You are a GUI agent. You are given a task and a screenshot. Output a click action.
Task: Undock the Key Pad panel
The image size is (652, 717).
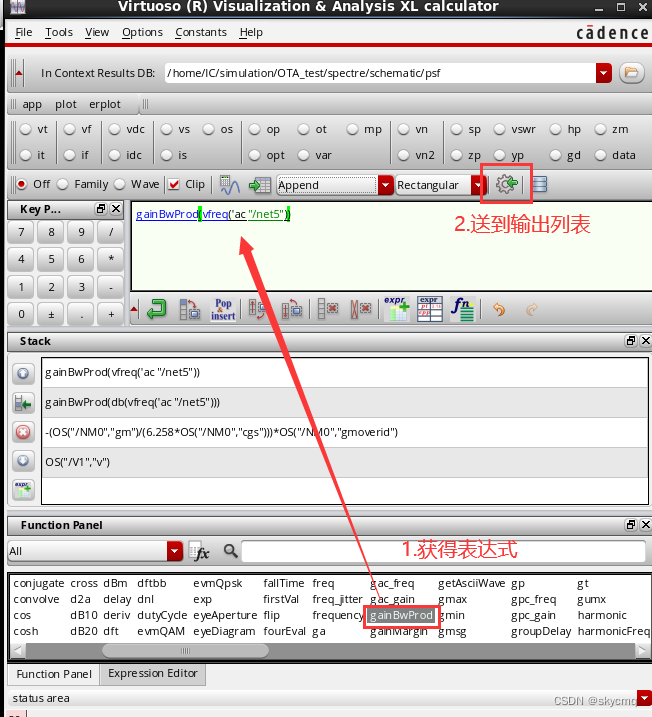pyautogui.click(x=101, y=209)
